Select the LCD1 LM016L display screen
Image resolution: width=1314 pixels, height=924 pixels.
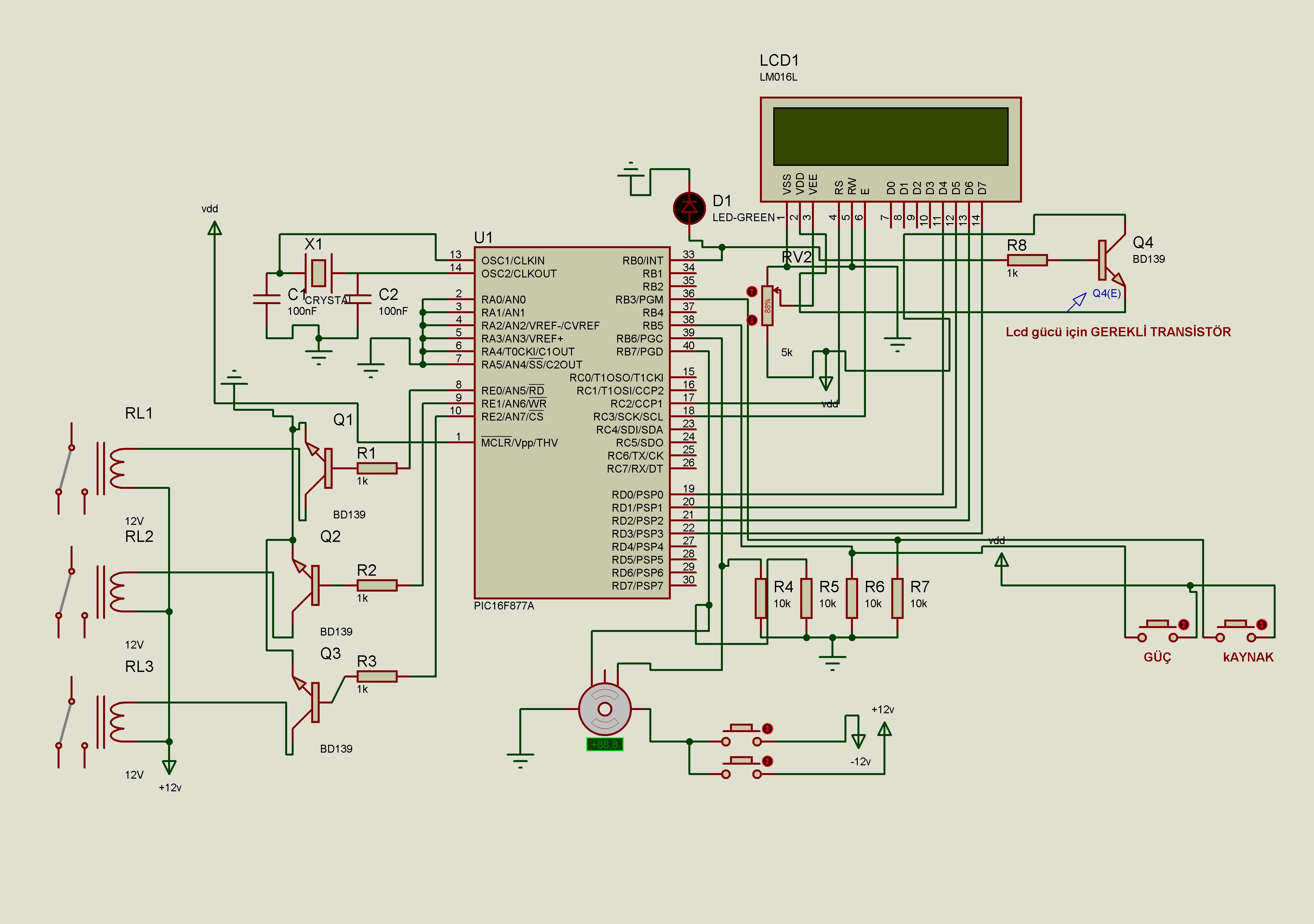[890, 136]
